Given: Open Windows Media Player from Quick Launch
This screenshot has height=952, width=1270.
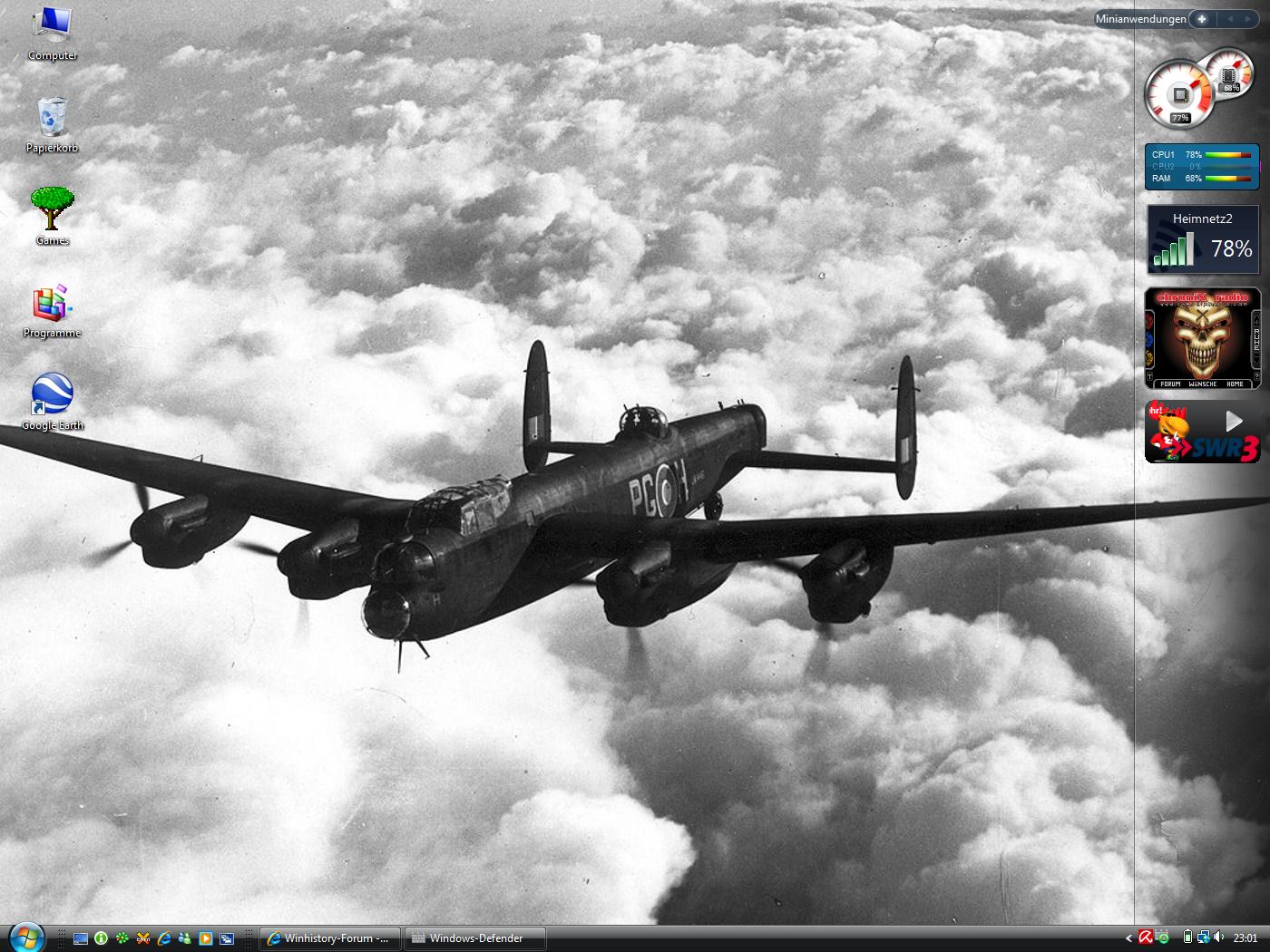Looking at the screenshot, I should coord(206,938).
